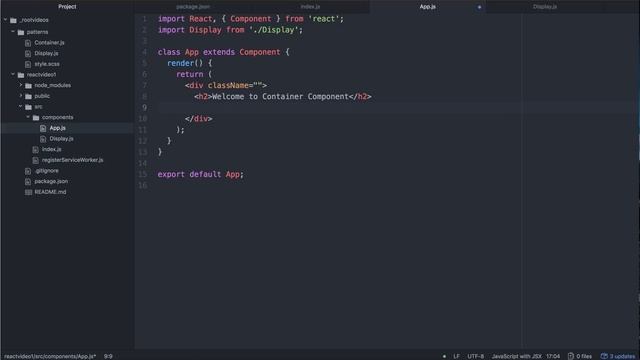Open package.json in the project tree
The width and height of the screenshot is (640, 360).
(51, 181)
